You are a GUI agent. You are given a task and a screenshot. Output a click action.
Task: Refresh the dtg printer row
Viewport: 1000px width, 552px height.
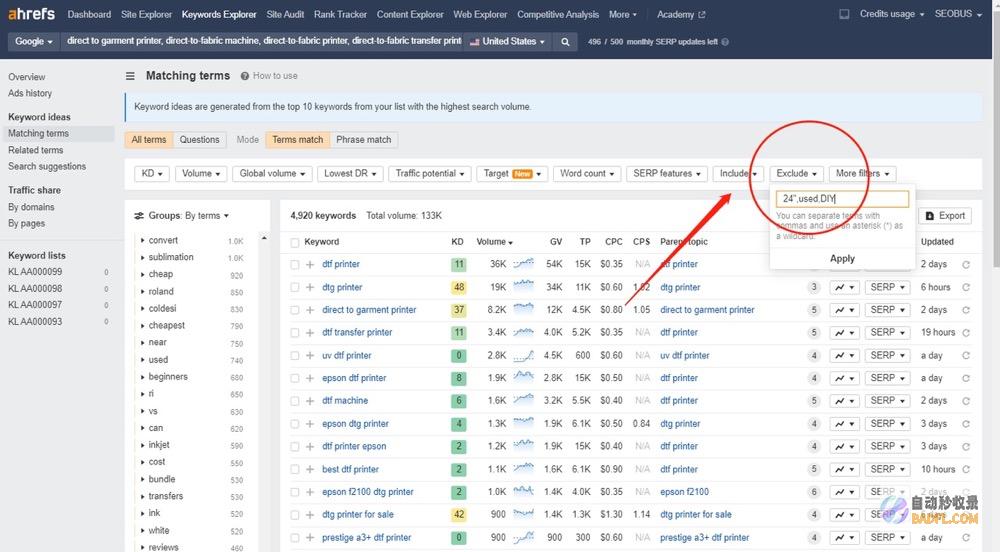(966, 287)
